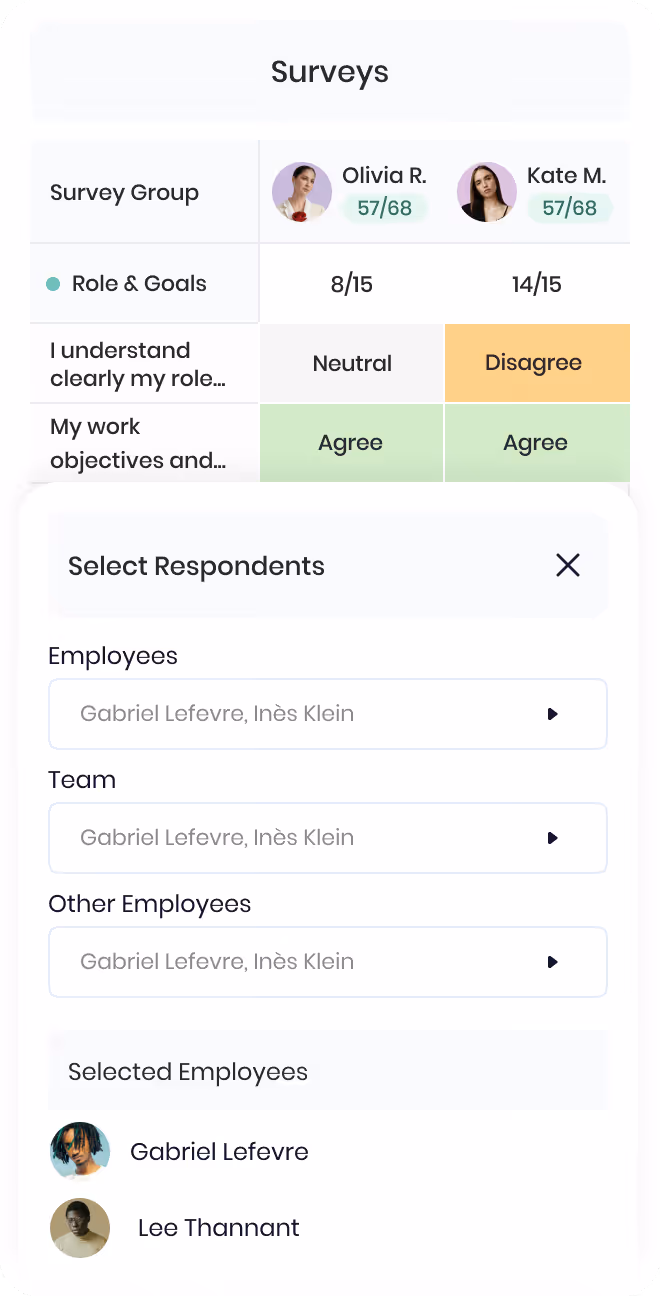Select Olivia's green Agree cell
Viewport: 660px width, 1296px height.
pos(352,443)
